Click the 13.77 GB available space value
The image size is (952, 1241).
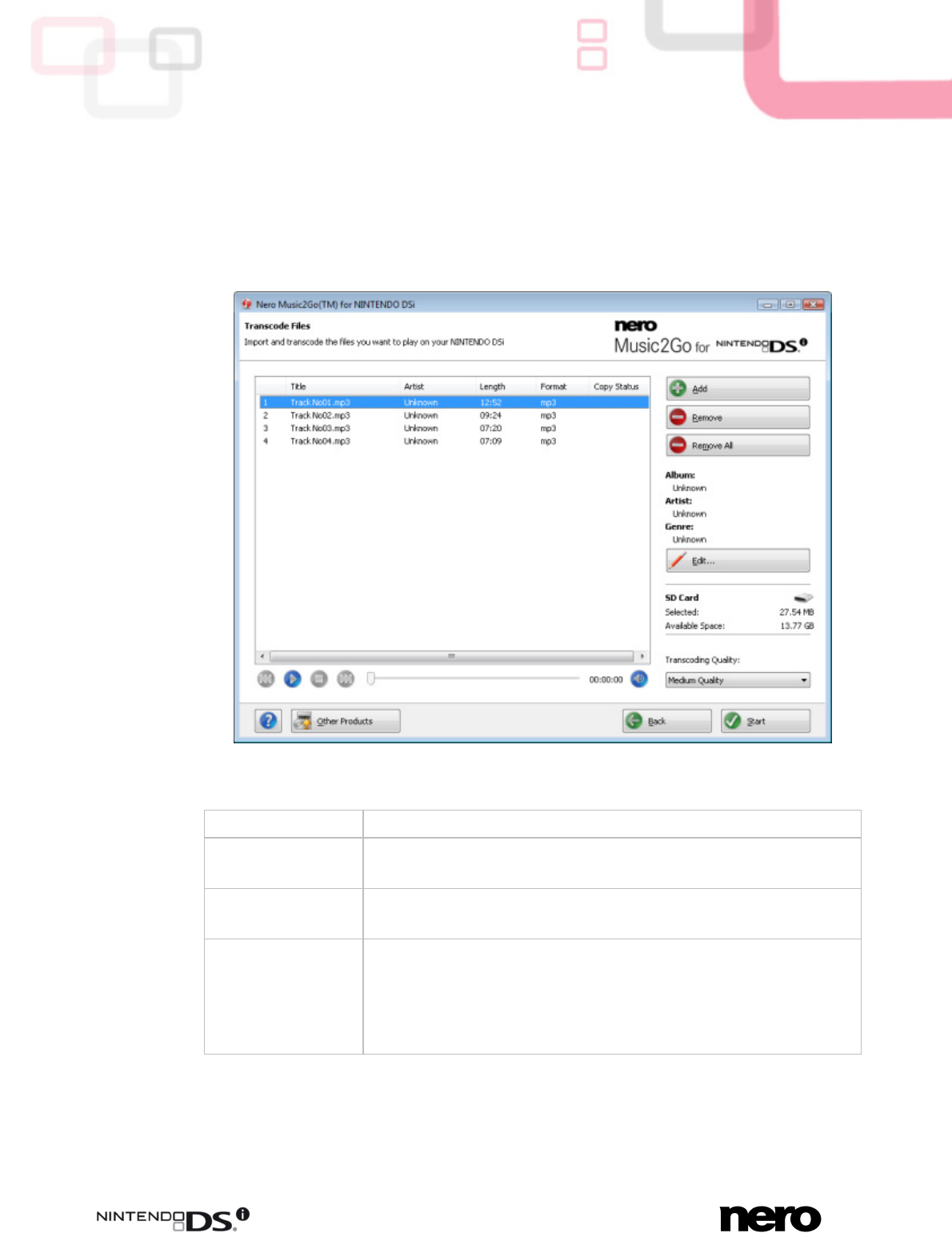[797, 626]
